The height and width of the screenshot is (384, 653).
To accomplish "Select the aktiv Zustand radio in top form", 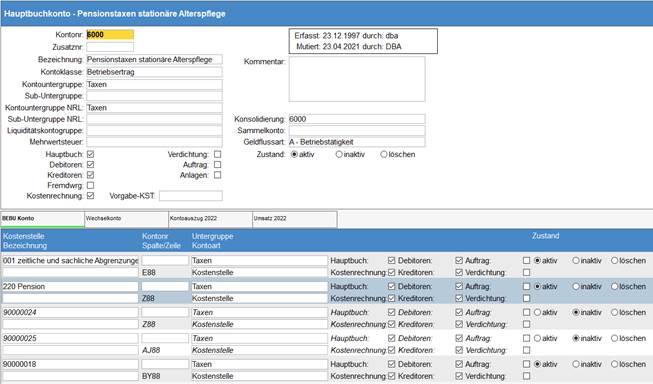I will coord(294,154).
